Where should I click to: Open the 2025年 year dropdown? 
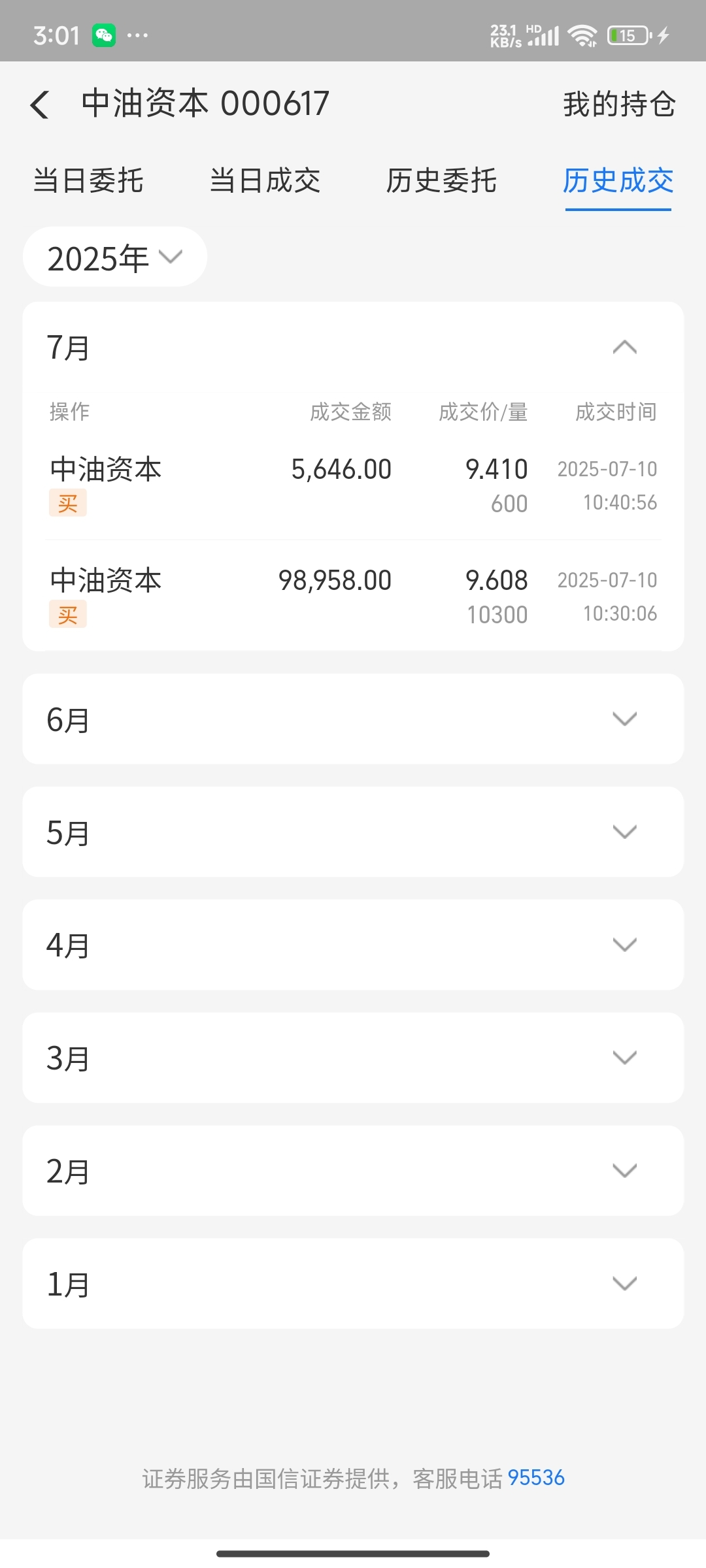click(115, 257)
